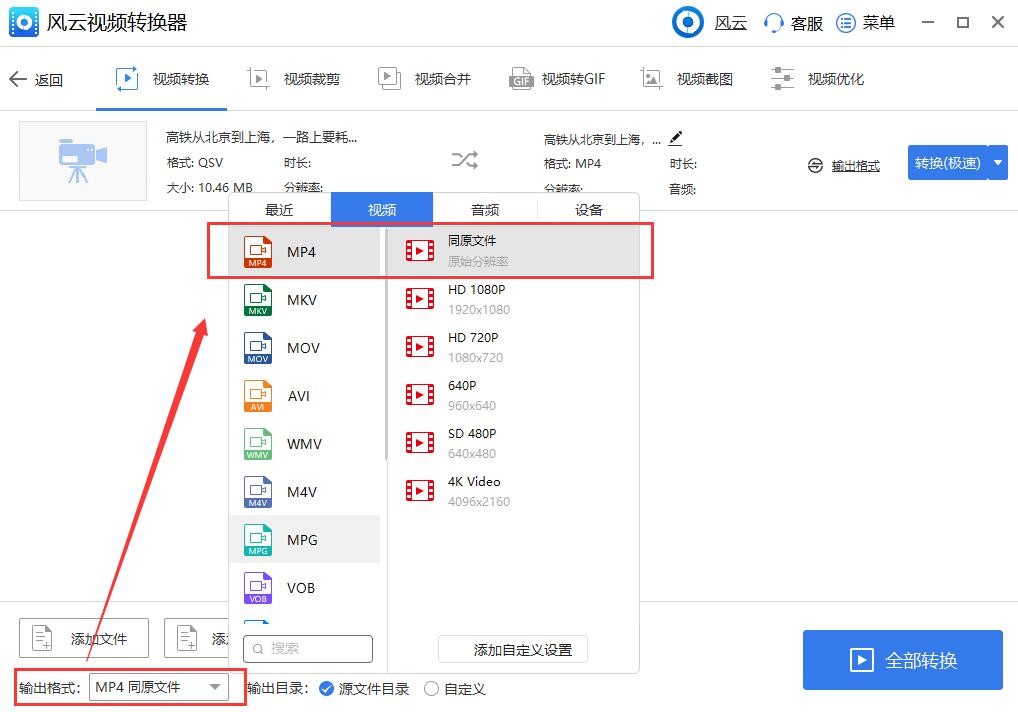This screenshot has width=1018, height=712.
Task: Switch to the 设备 tab
Action: coord(588,210)
